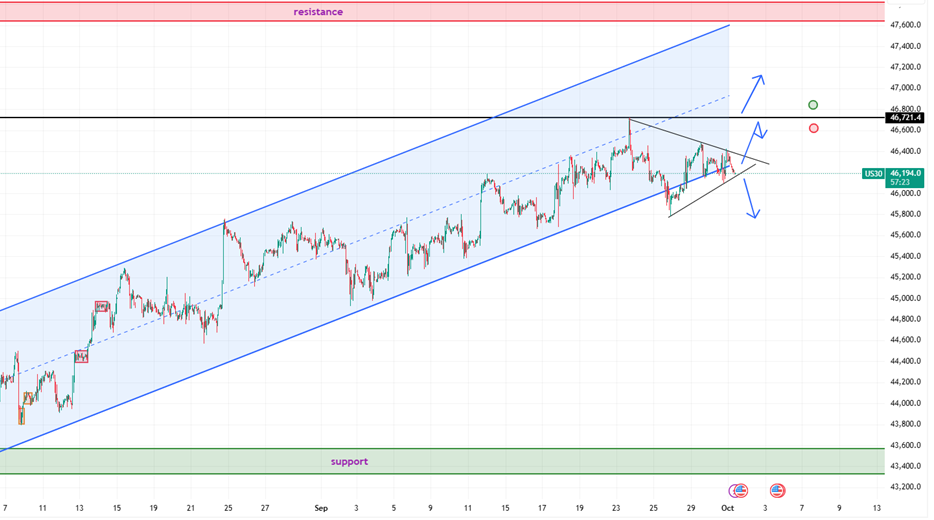Screen dimensions: 934x520
Task: Click the red circle marker below the black line
Action: 813,128
